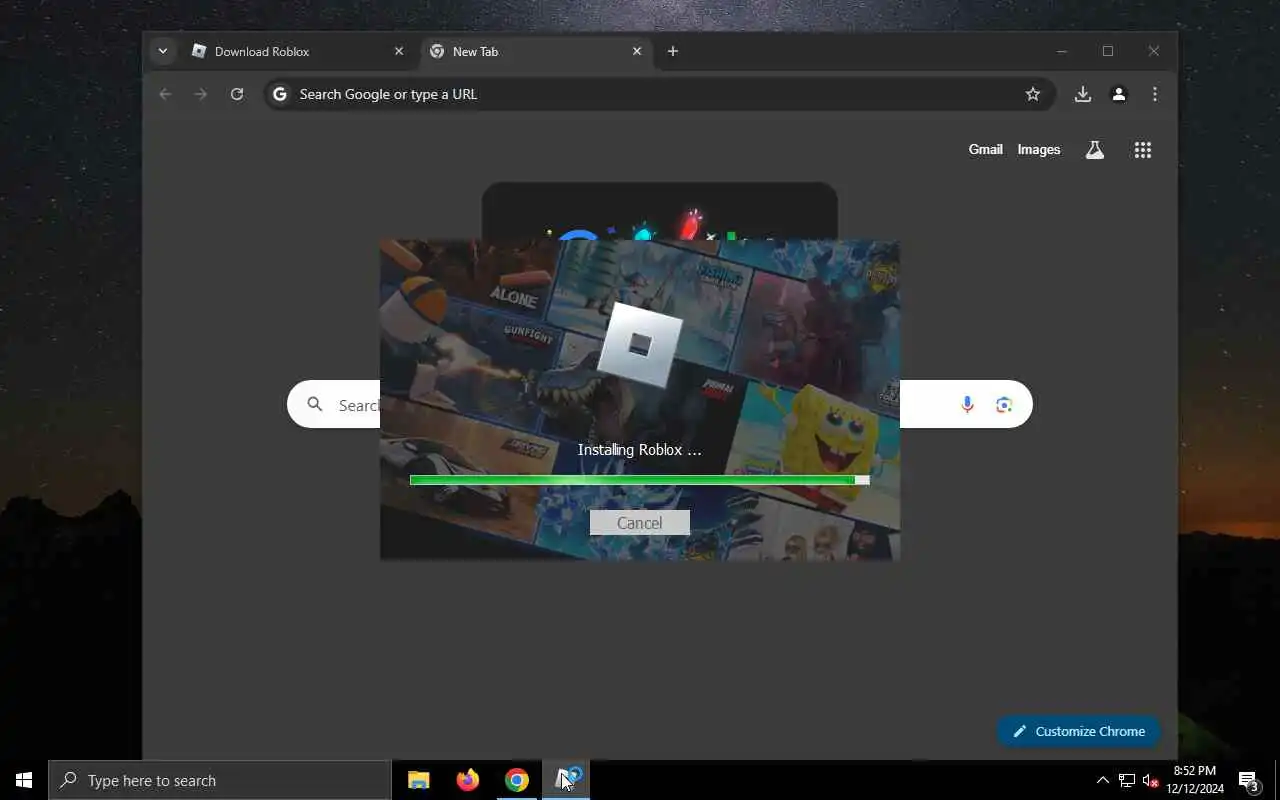The height and width of the screenshot is (800, 1280).
Task: Click Customize Chrome button
Action: point(1078,731)
